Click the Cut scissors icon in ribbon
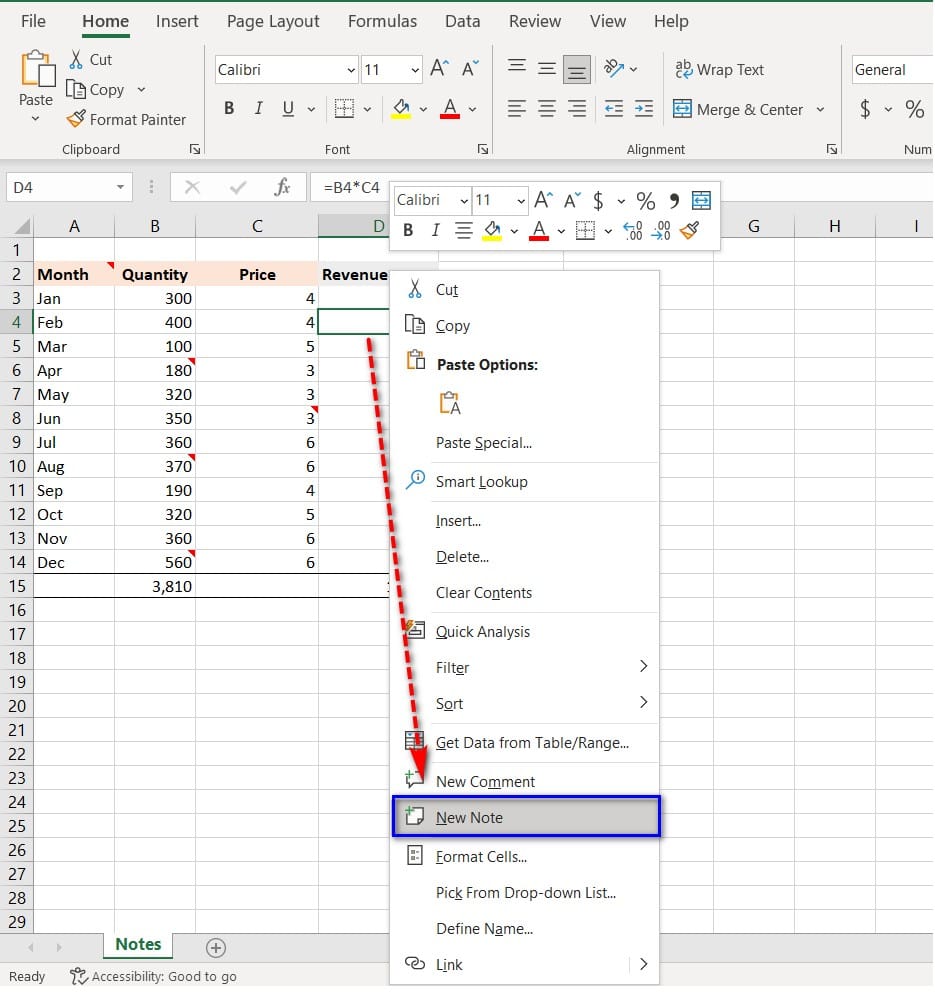The image size is (935, 1000). coord(76,59)
